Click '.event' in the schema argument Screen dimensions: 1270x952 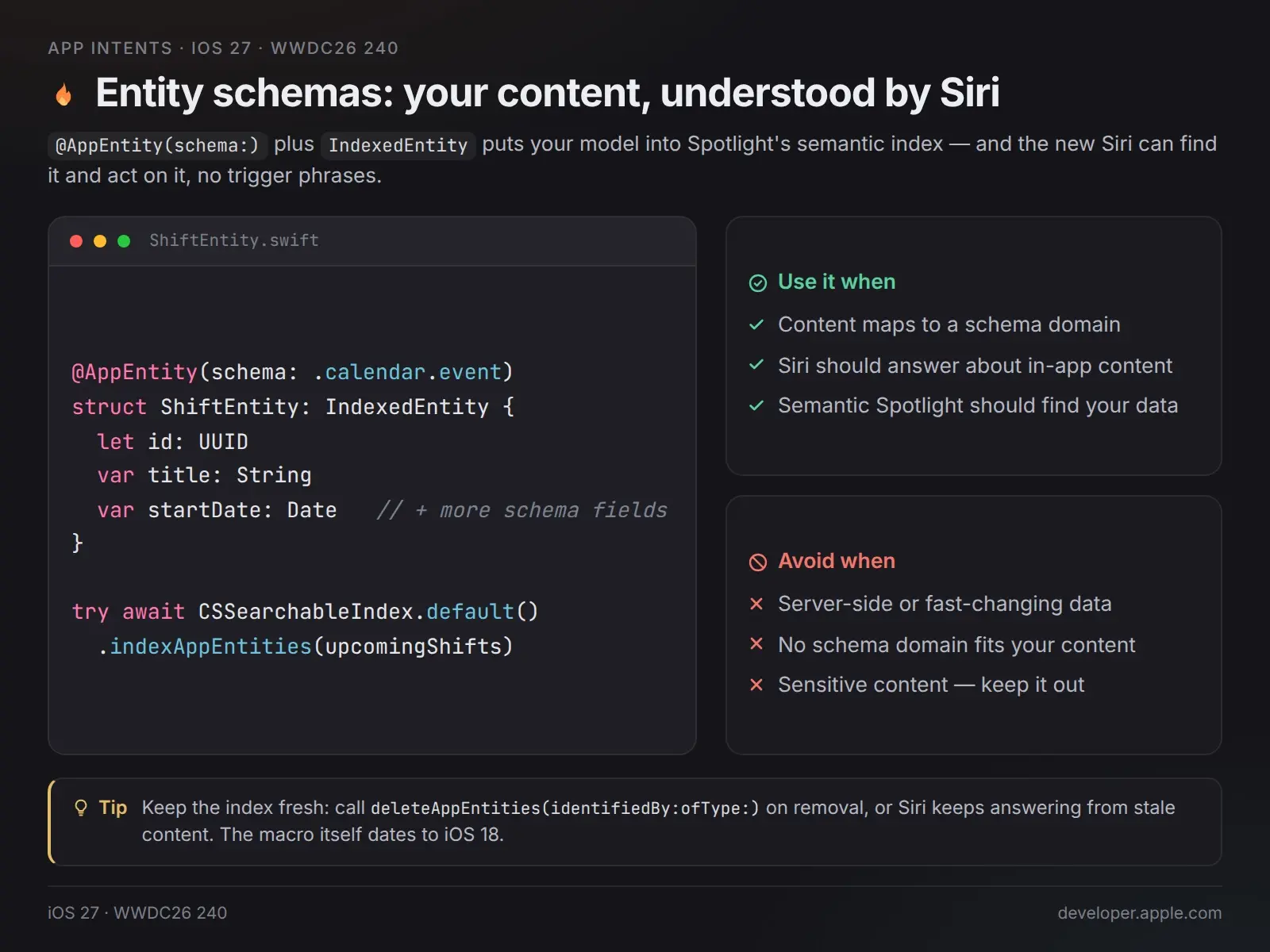[x=464, y=372]
